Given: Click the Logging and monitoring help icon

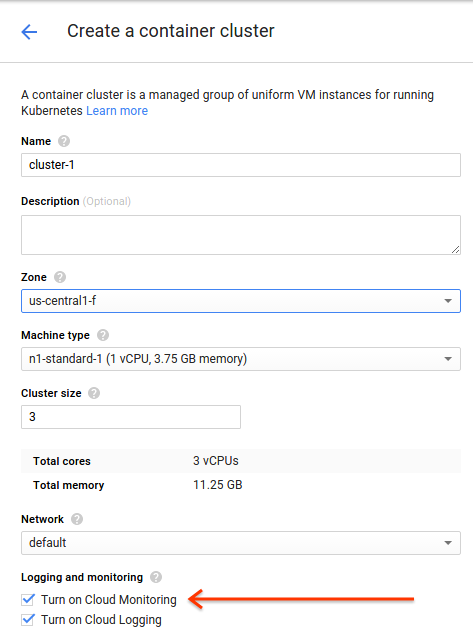Looking at the screenshot, I should click(156, 577).
